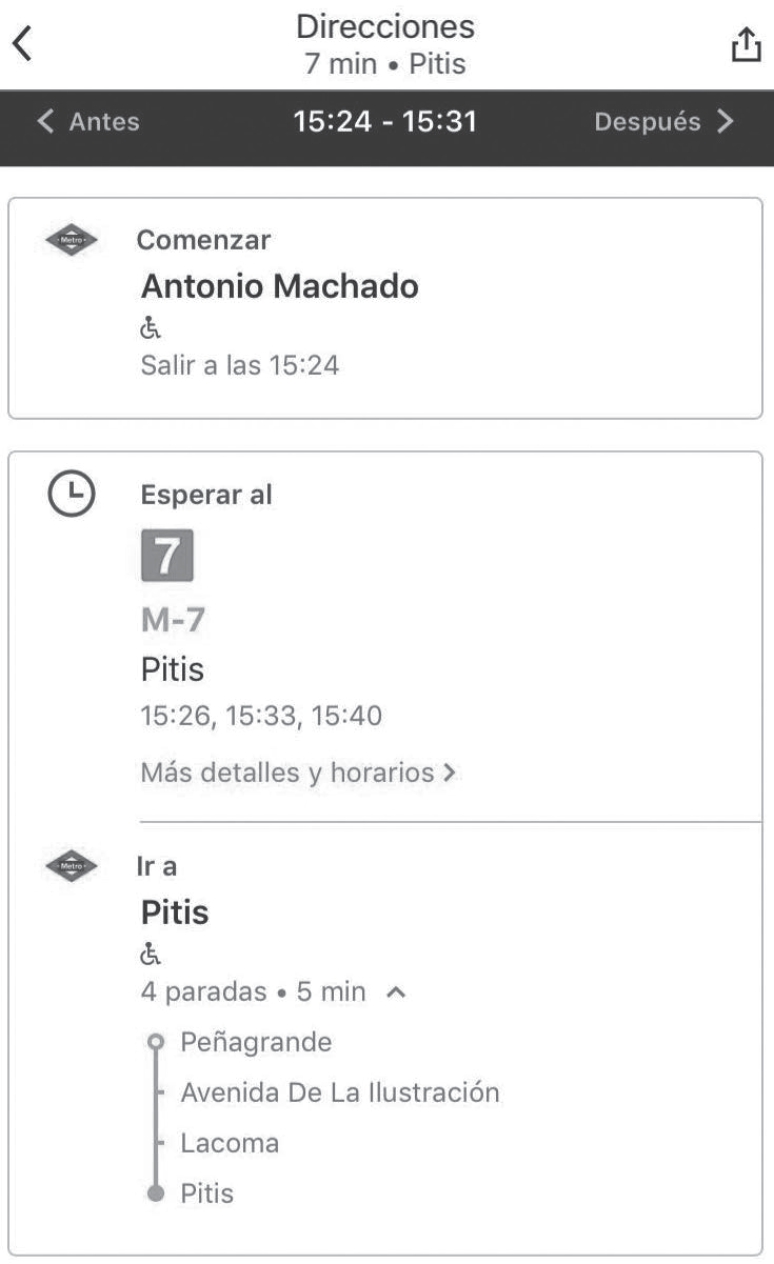Select the final Pitis stop in list
The width and height of the screenshot is (774, 1264).
pos(207,1193)
